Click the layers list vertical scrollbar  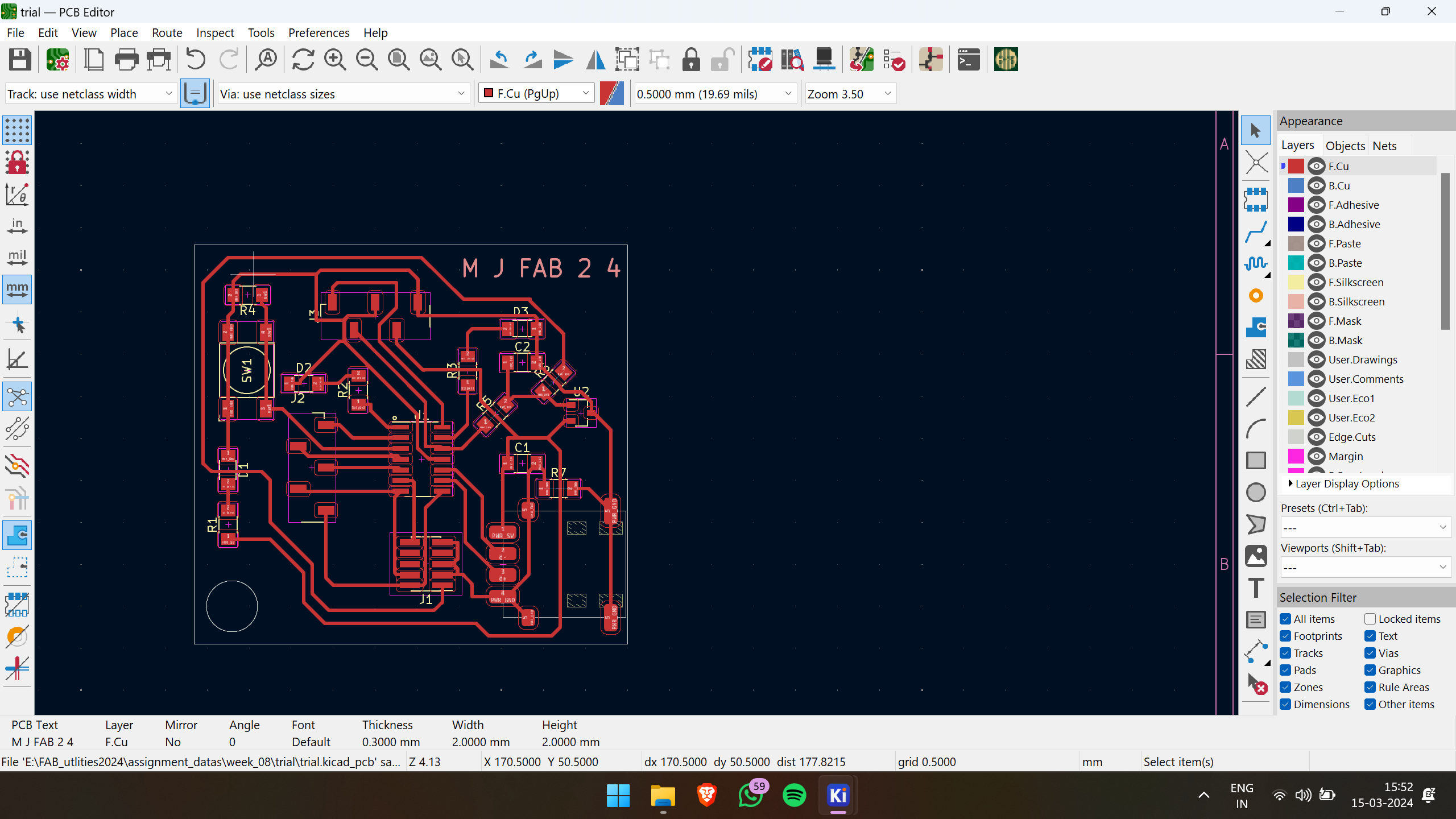point(1445,250)
